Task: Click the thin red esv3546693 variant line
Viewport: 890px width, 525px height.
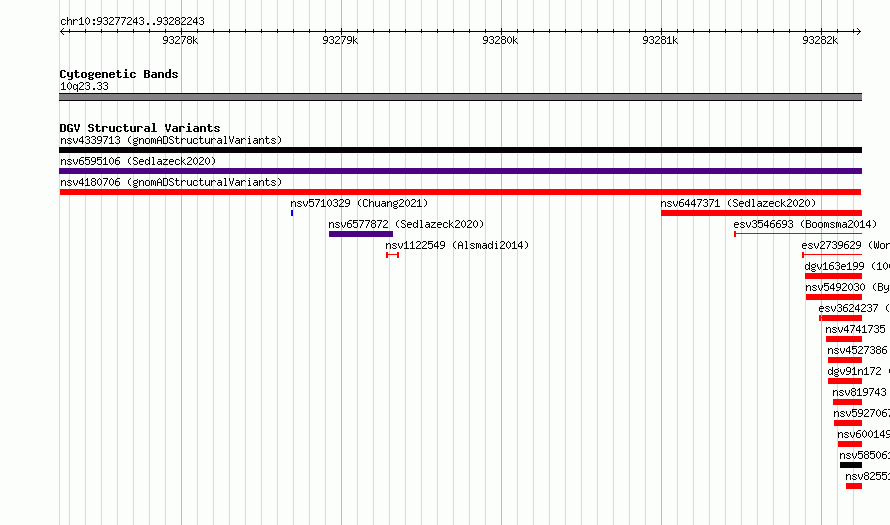Action: coord(798,234)
